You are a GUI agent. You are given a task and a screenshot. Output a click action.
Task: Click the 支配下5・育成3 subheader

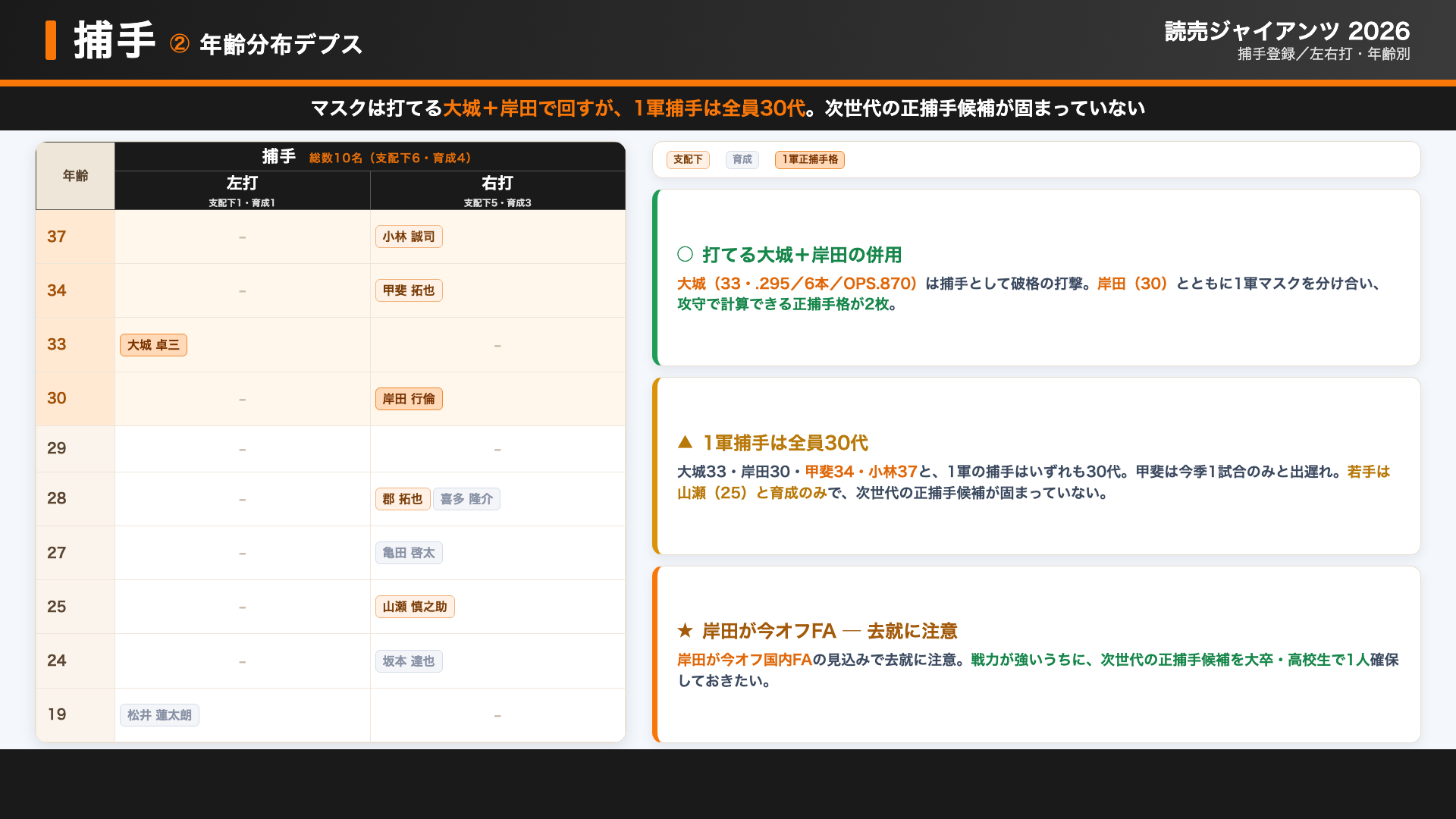[x=497, y=203]
